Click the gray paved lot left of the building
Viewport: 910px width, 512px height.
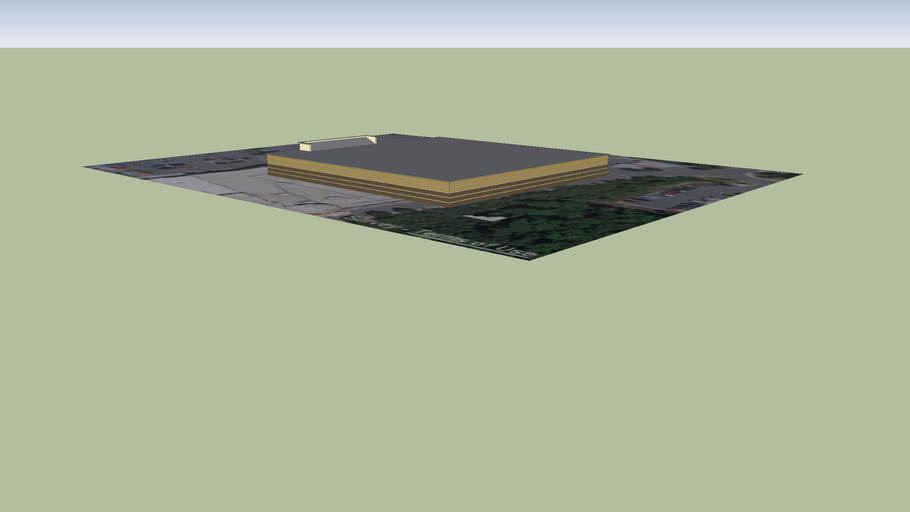(220, 183)
